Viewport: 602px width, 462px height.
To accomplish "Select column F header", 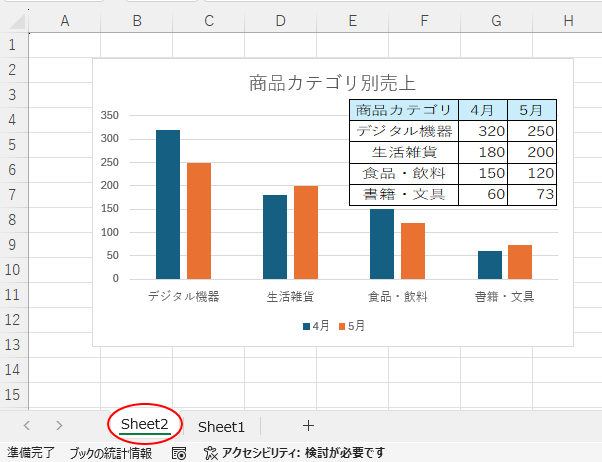I will pyautogui.click(x=424, y=21).
